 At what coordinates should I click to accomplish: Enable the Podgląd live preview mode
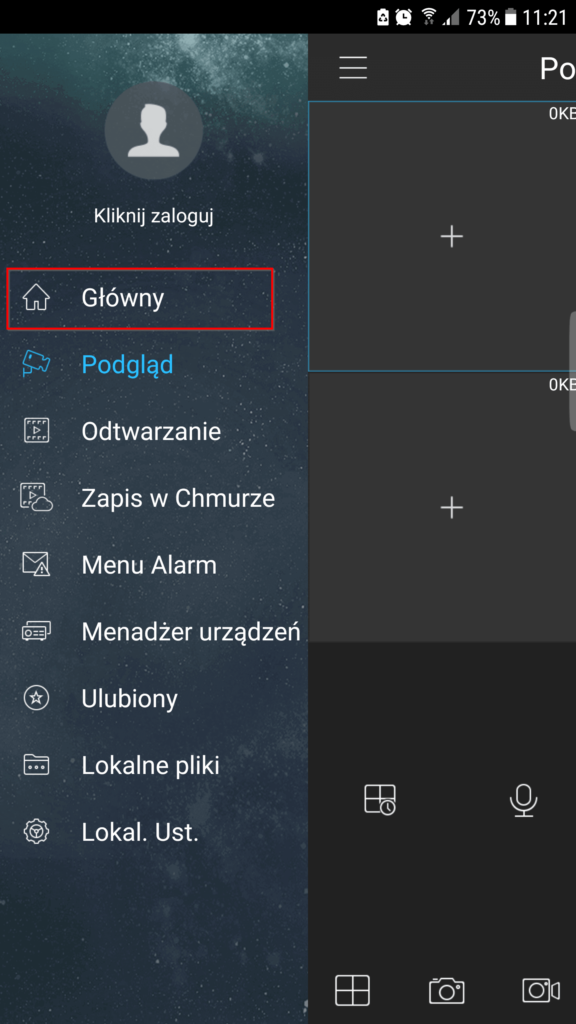127,364
